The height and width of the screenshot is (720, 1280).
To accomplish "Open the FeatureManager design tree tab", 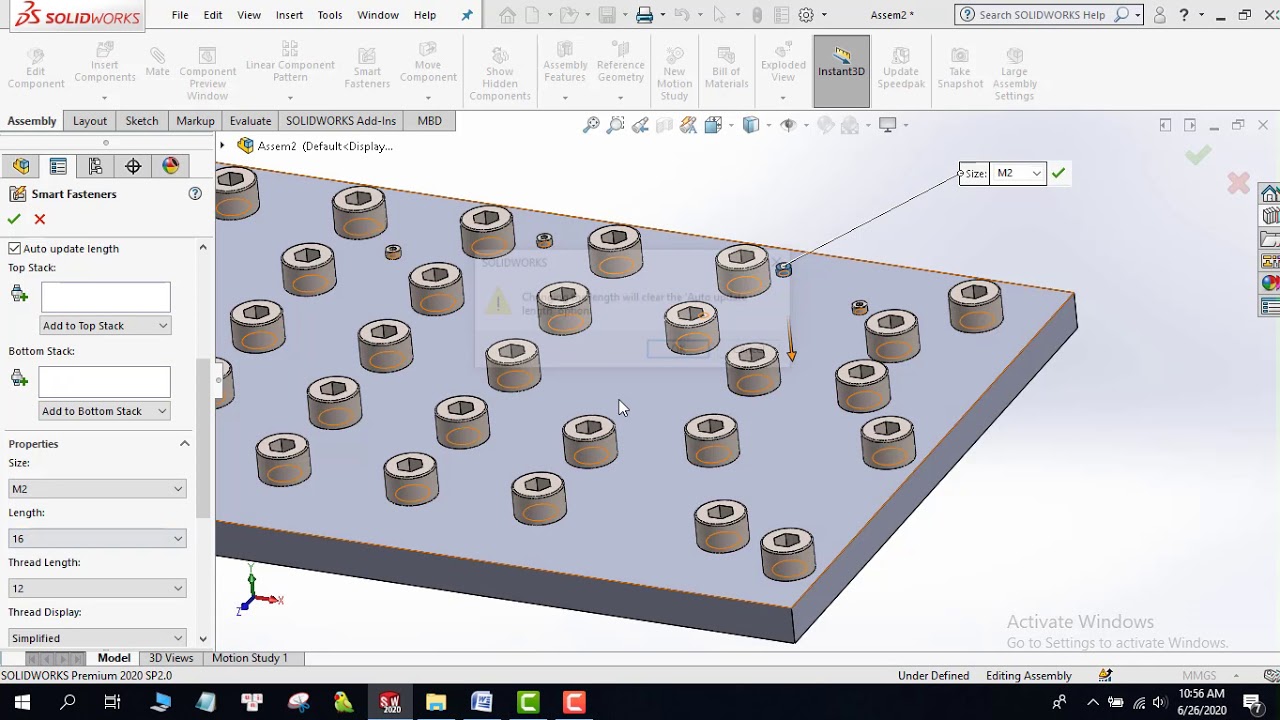I will point(21,166).
